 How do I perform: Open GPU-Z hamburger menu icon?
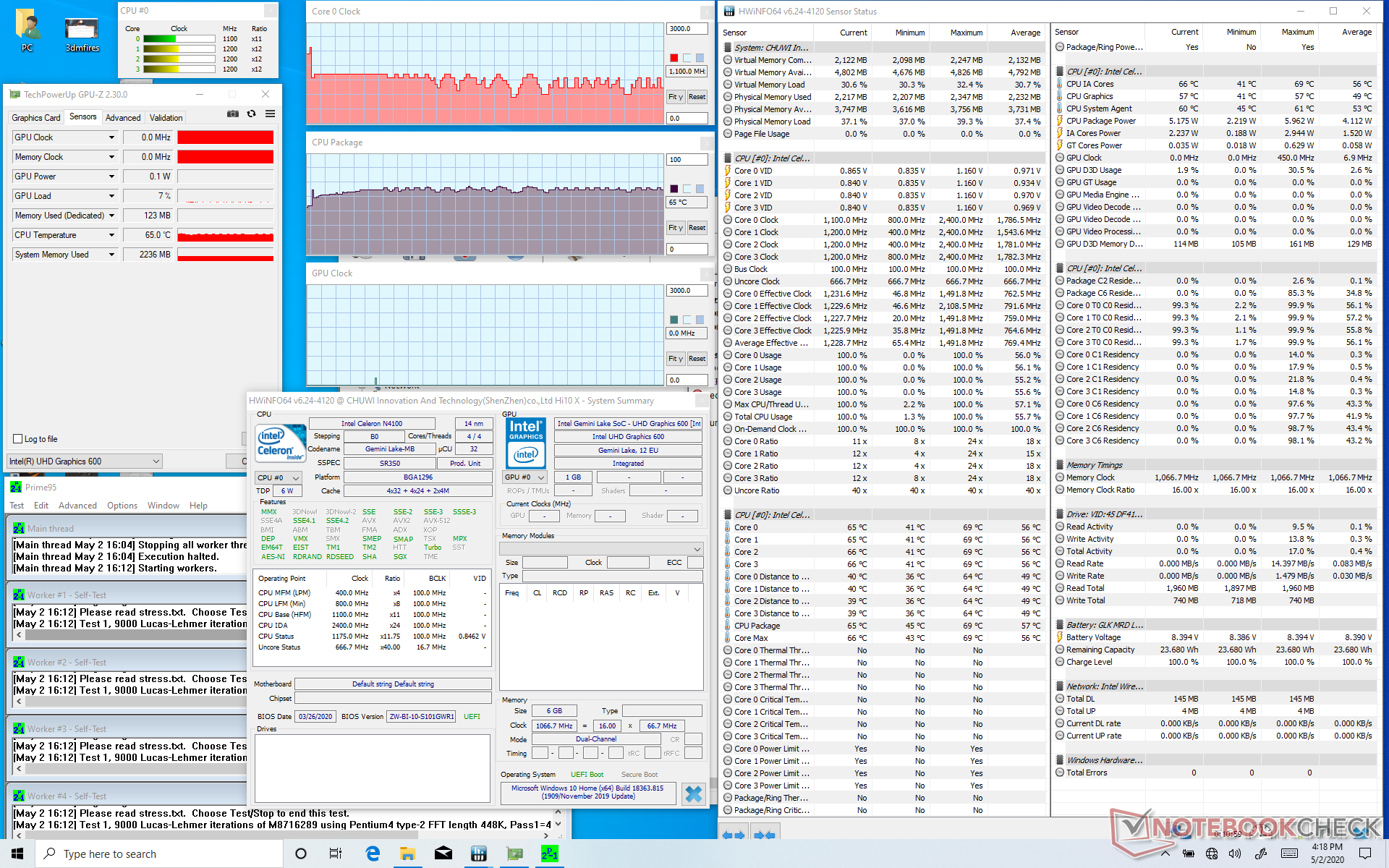[x=270, y=114]
